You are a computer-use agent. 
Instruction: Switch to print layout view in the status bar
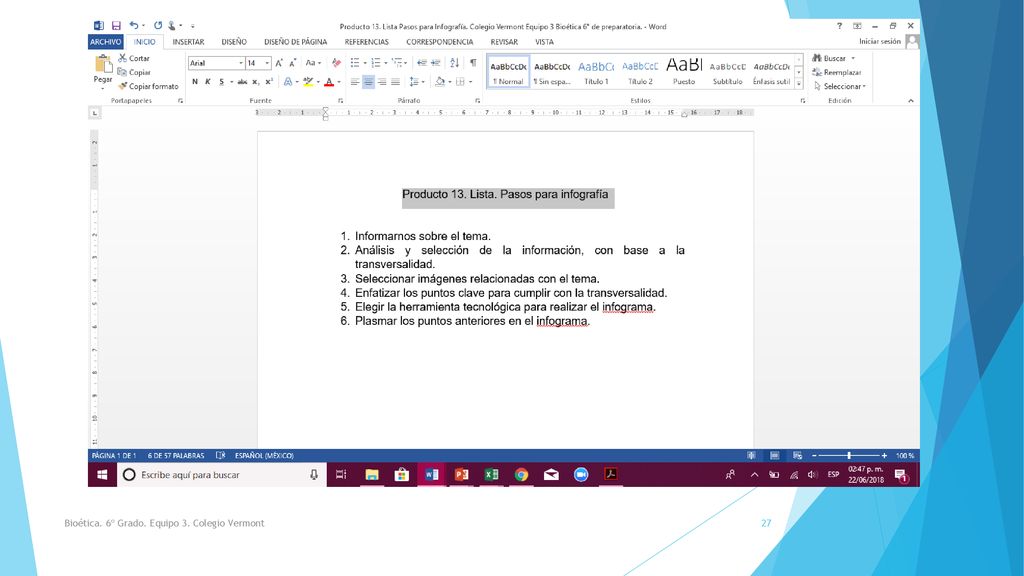(775, 455)
